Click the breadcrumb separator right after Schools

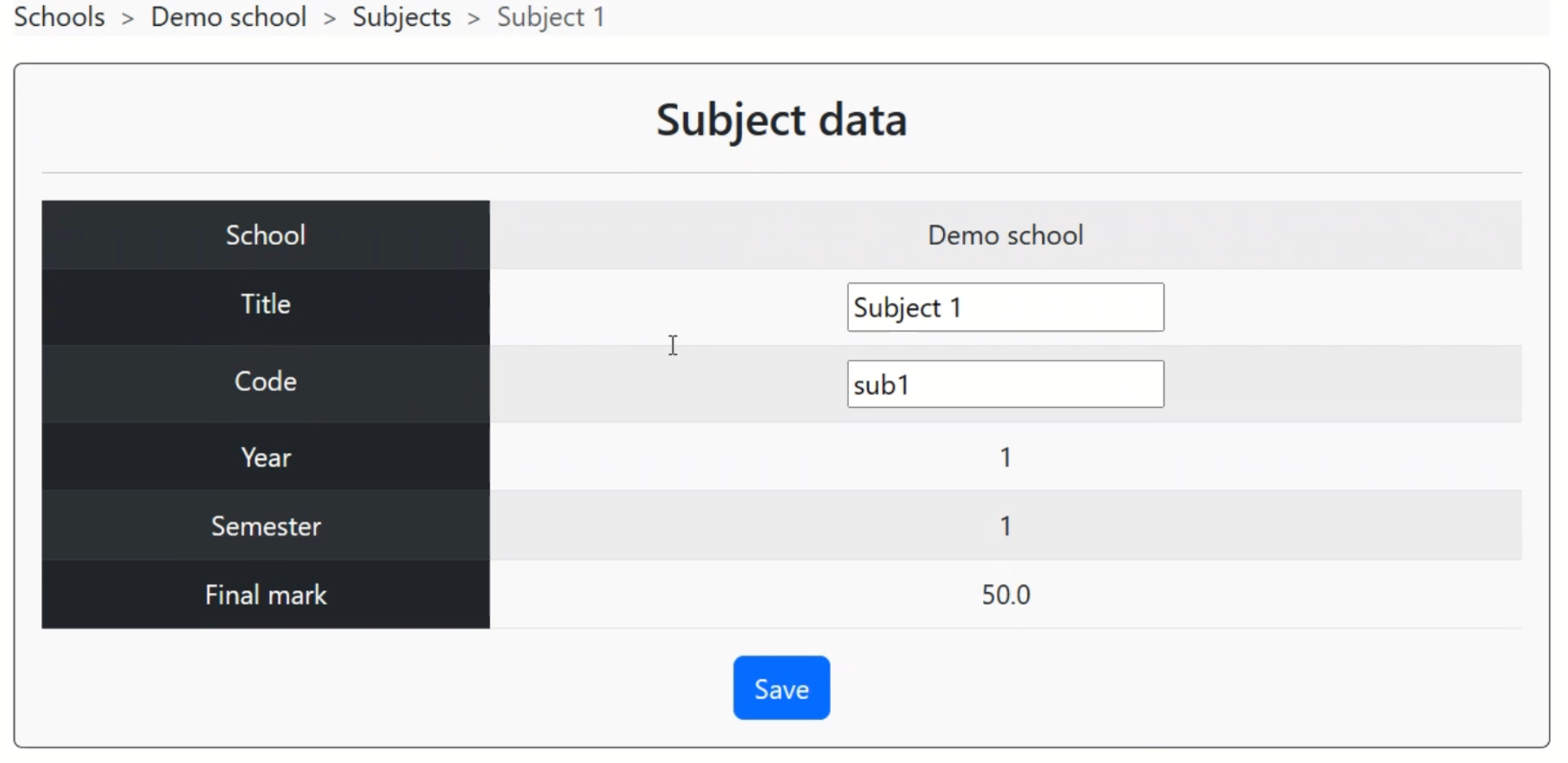point(128,18)
